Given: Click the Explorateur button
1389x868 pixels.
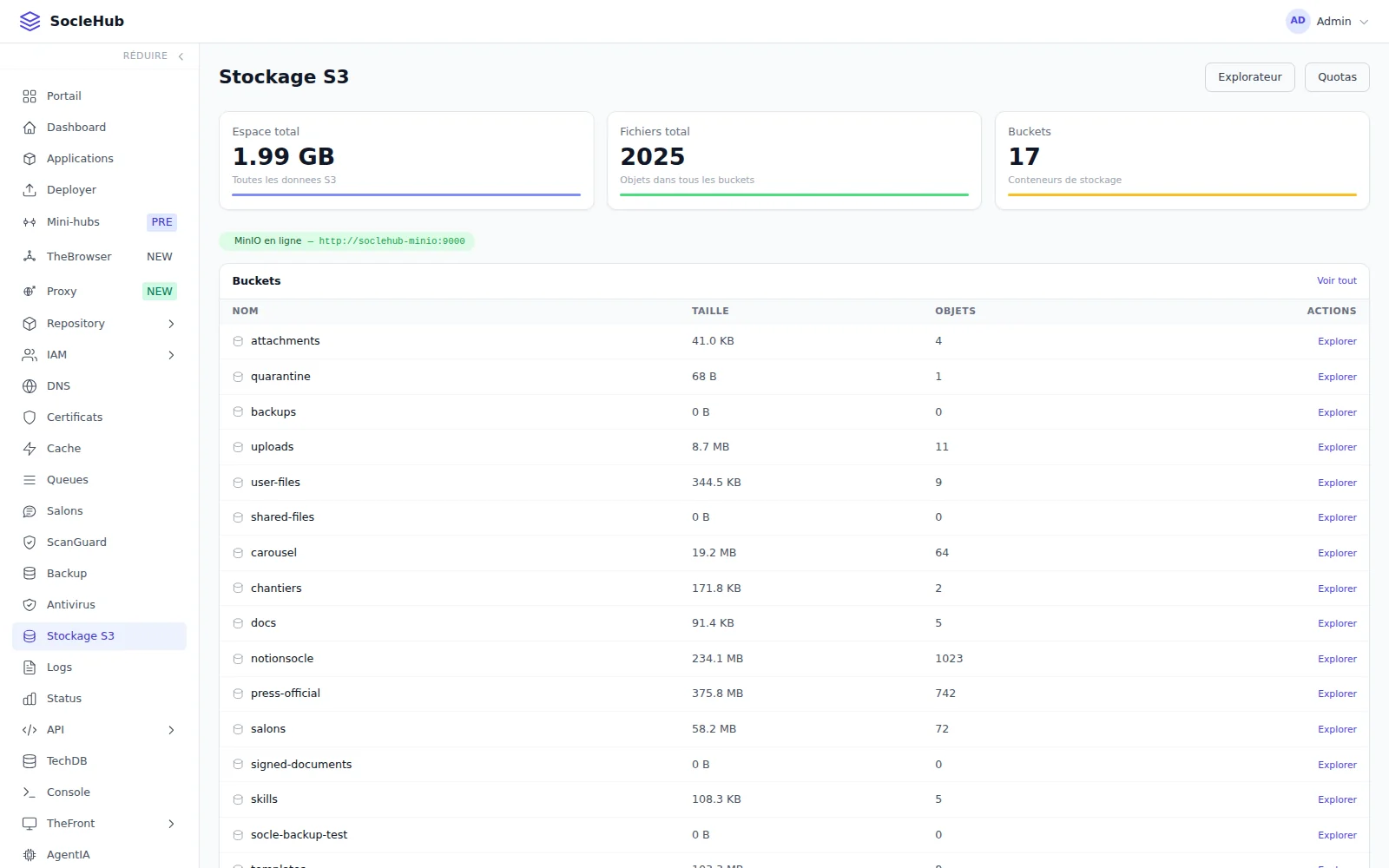Looking at the screenshot, I should pos(1250,77).
